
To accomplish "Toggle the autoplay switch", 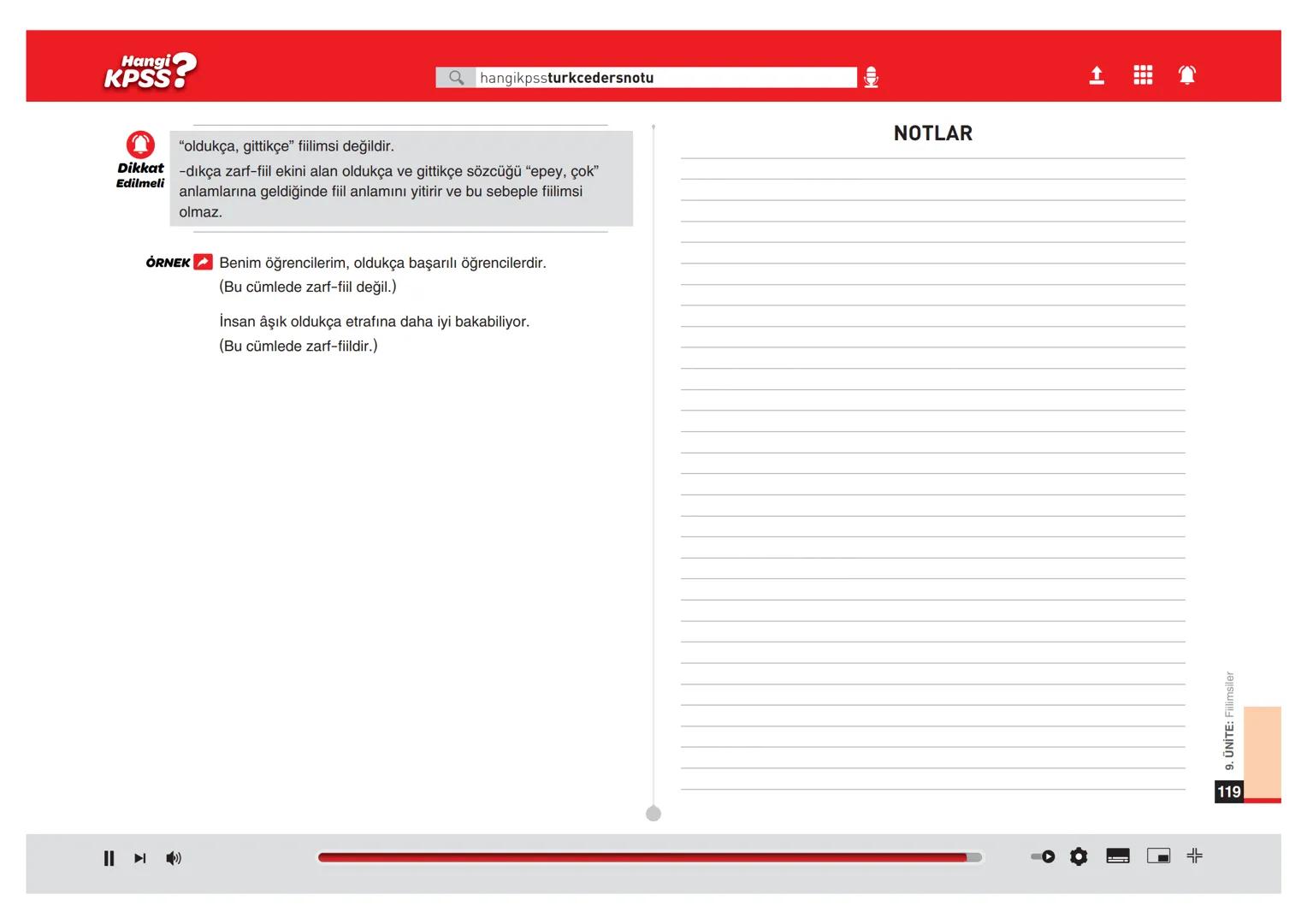I will 1043,856.
